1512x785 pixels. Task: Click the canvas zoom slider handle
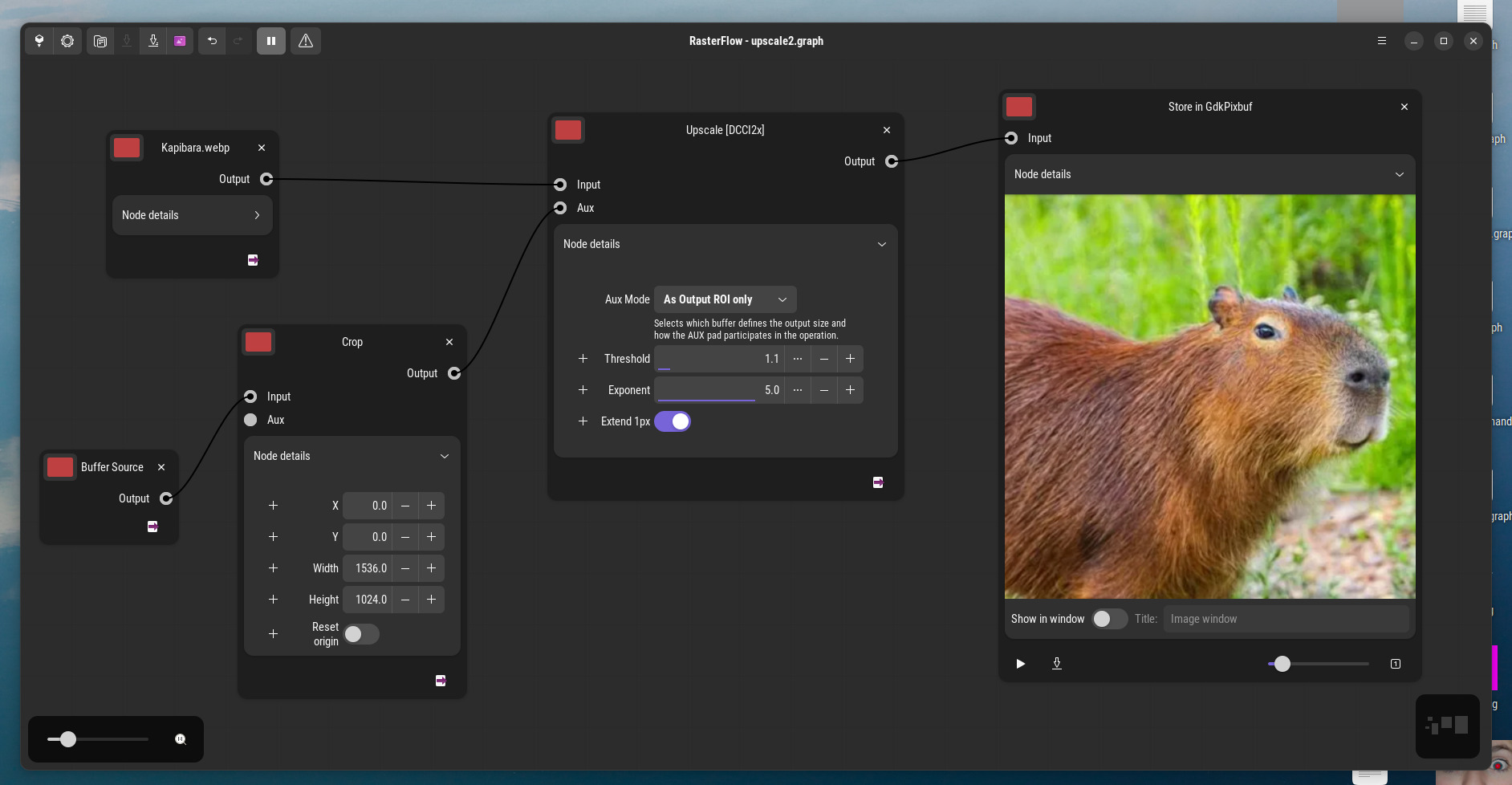(x=68, y=739)
